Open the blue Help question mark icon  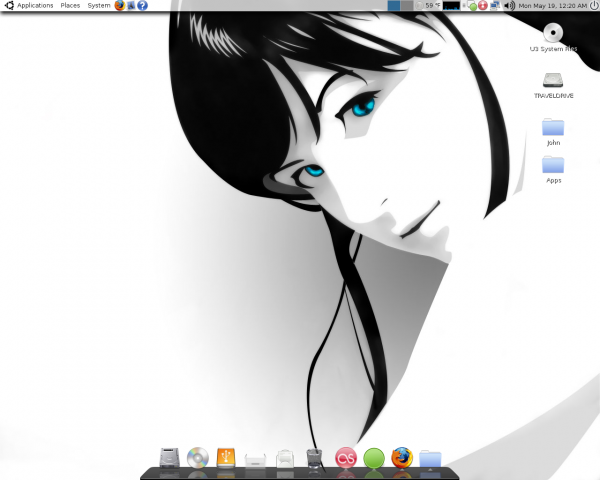(x=142, y=5)
